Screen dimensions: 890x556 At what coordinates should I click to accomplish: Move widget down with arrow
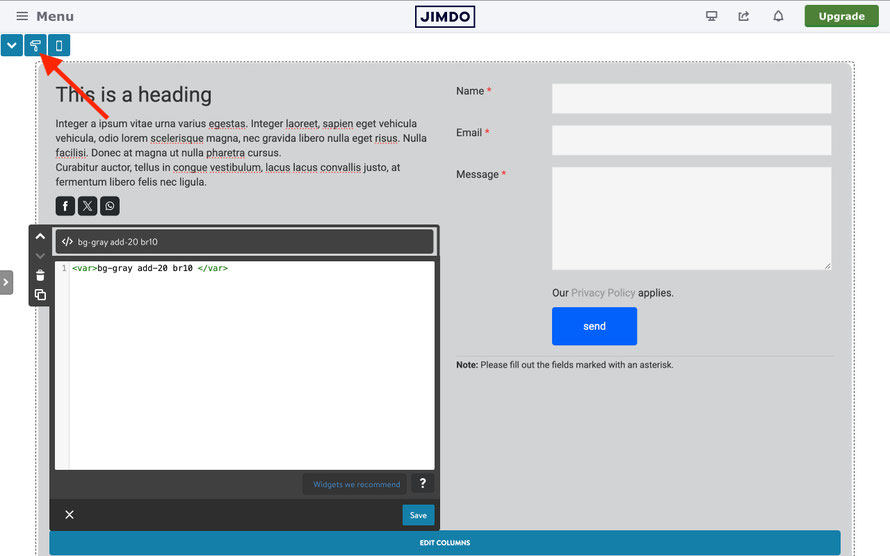[x=40, y=256]
